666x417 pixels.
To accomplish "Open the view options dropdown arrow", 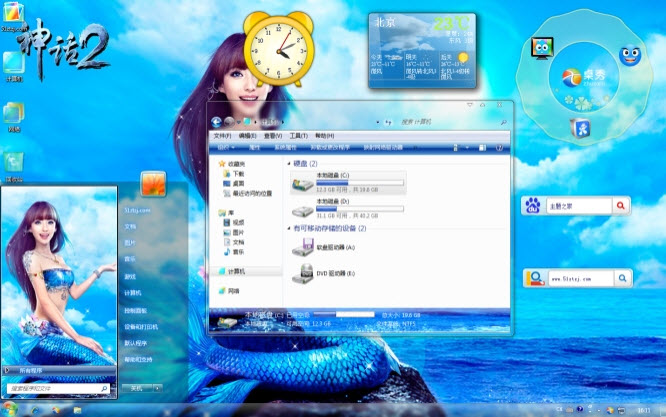I will pyautogui.click(x=467, y=148).
